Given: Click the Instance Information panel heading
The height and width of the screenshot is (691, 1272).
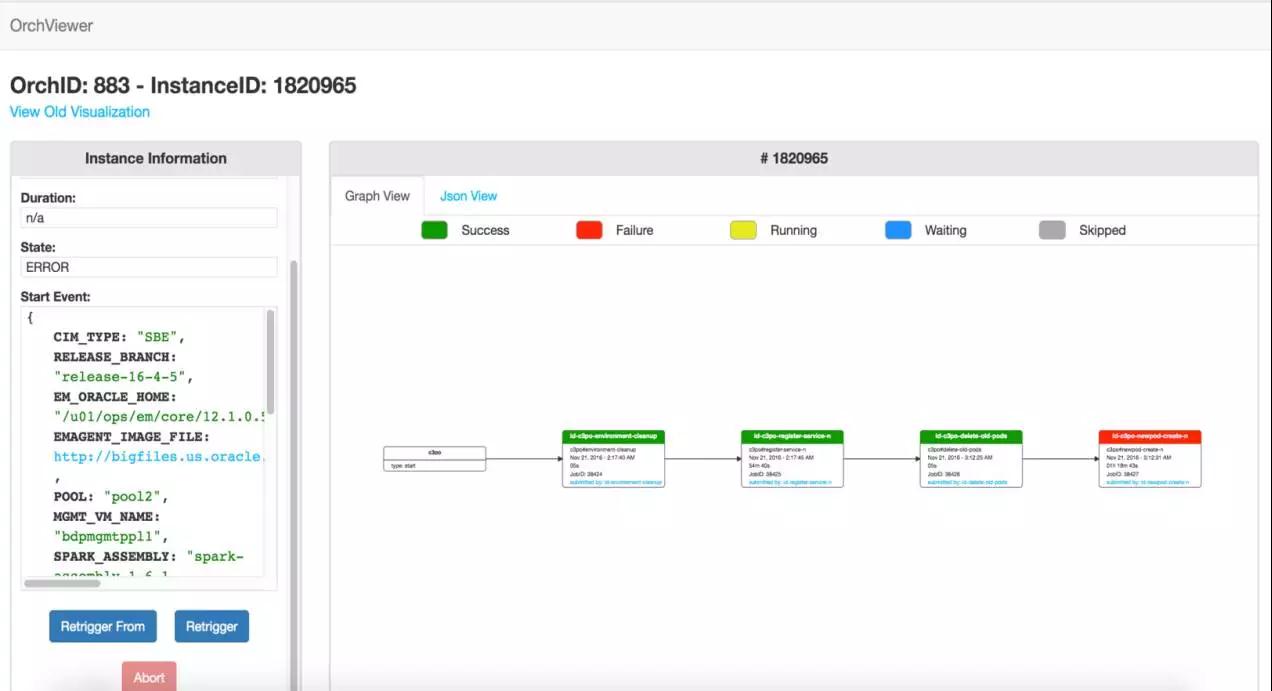Looking at the screenshot, I should tap(156, 158).
